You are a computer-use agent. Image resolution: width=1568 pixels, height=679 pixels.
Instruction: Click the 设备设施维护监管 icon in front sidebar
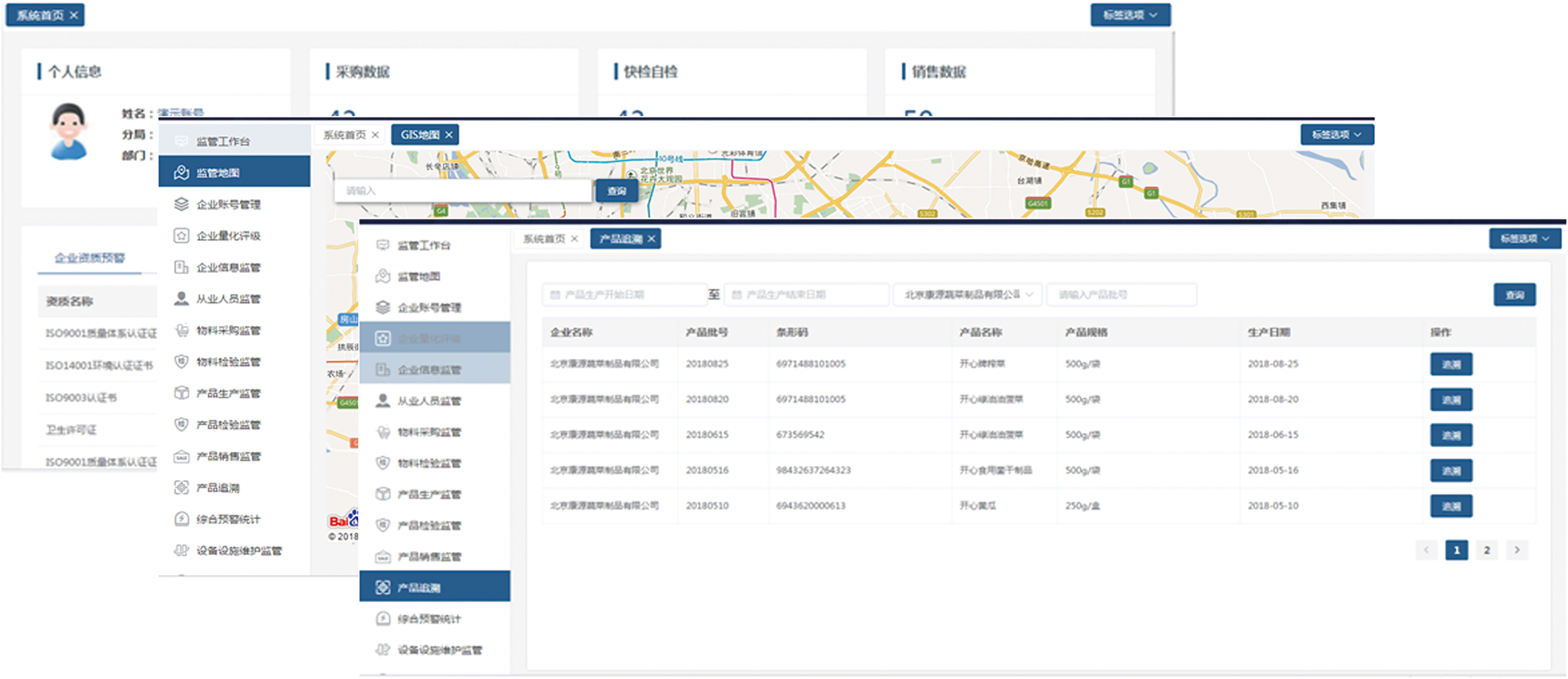pyautogui.click(x=382, y=649)
